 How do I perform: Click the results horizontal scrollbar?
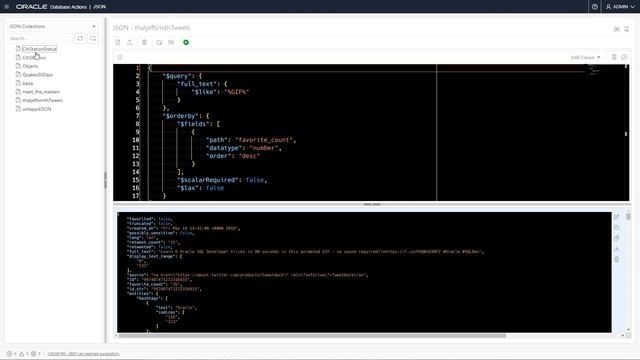[x=312, y=336]
